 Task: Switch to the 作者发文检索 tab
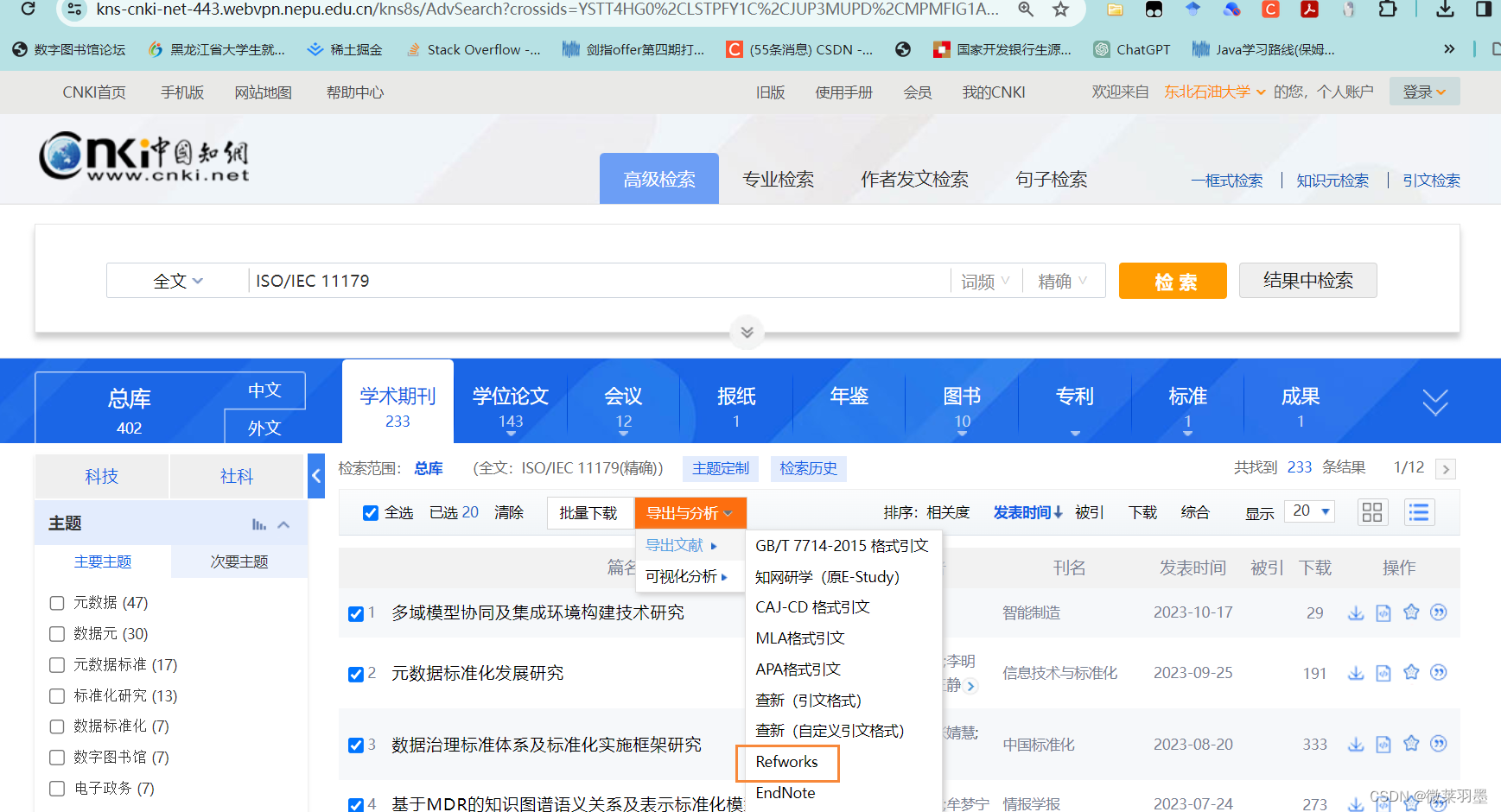point(914,179)
